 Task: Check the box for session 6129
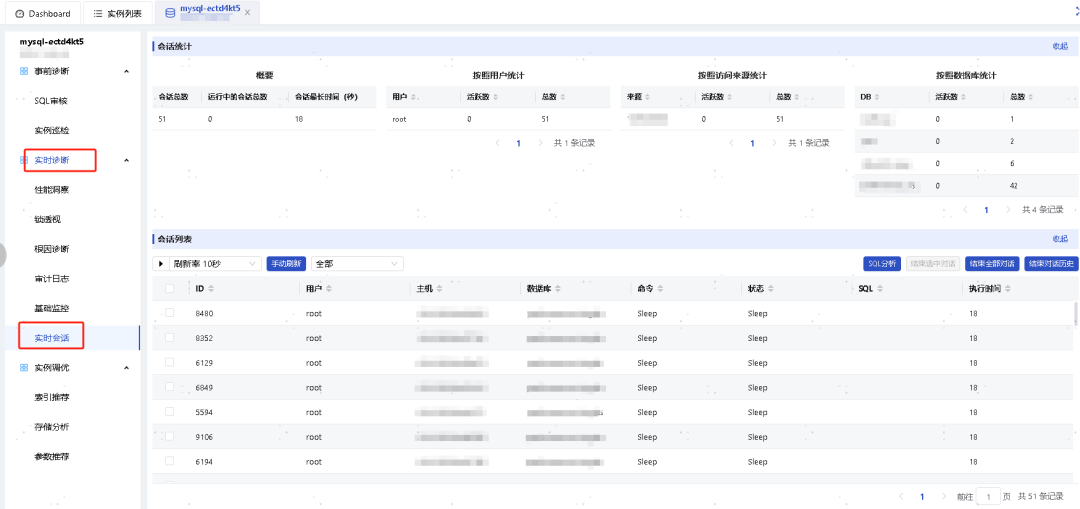click(x=169, y=362)
